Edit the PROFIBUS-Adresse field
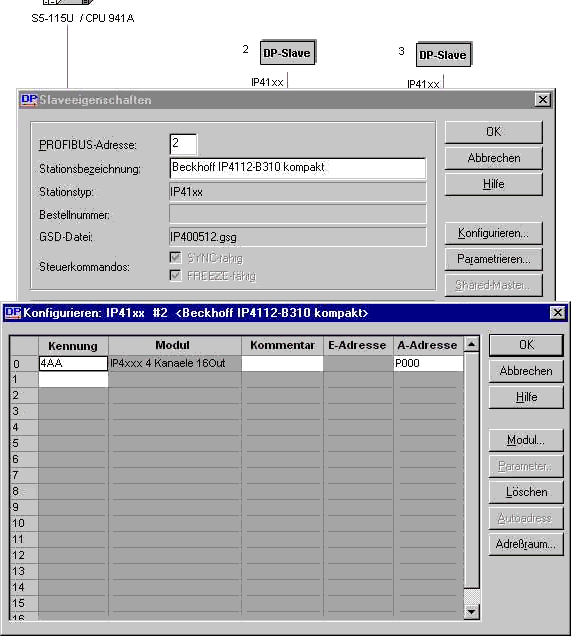 click(x=183, y=144)
